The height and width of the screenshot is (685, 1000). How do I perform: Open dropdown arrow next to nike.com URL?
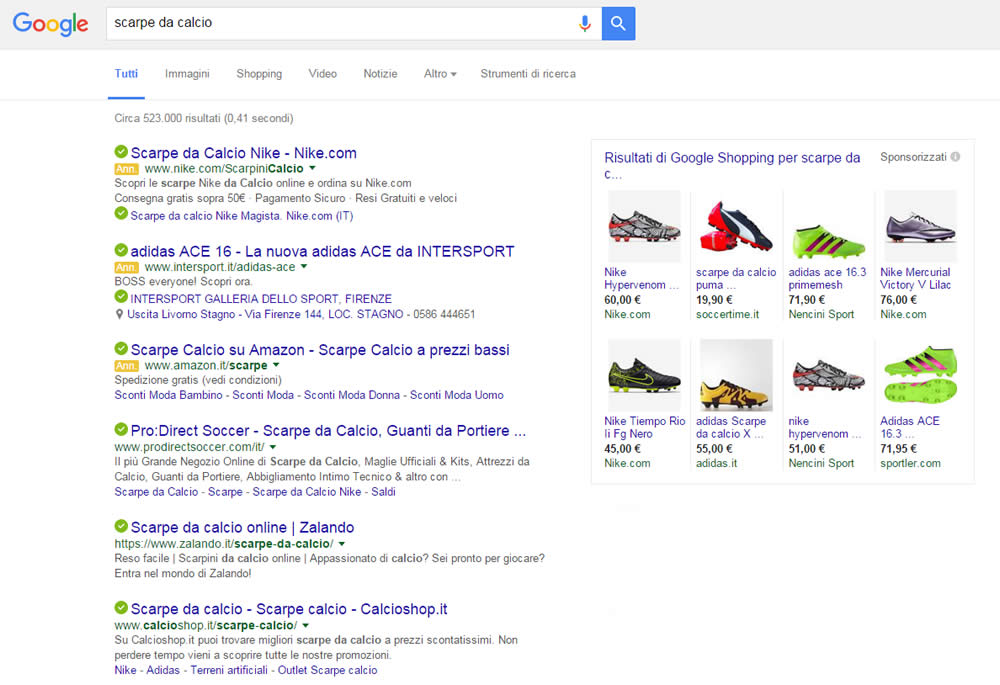click(x=312, y=168)
